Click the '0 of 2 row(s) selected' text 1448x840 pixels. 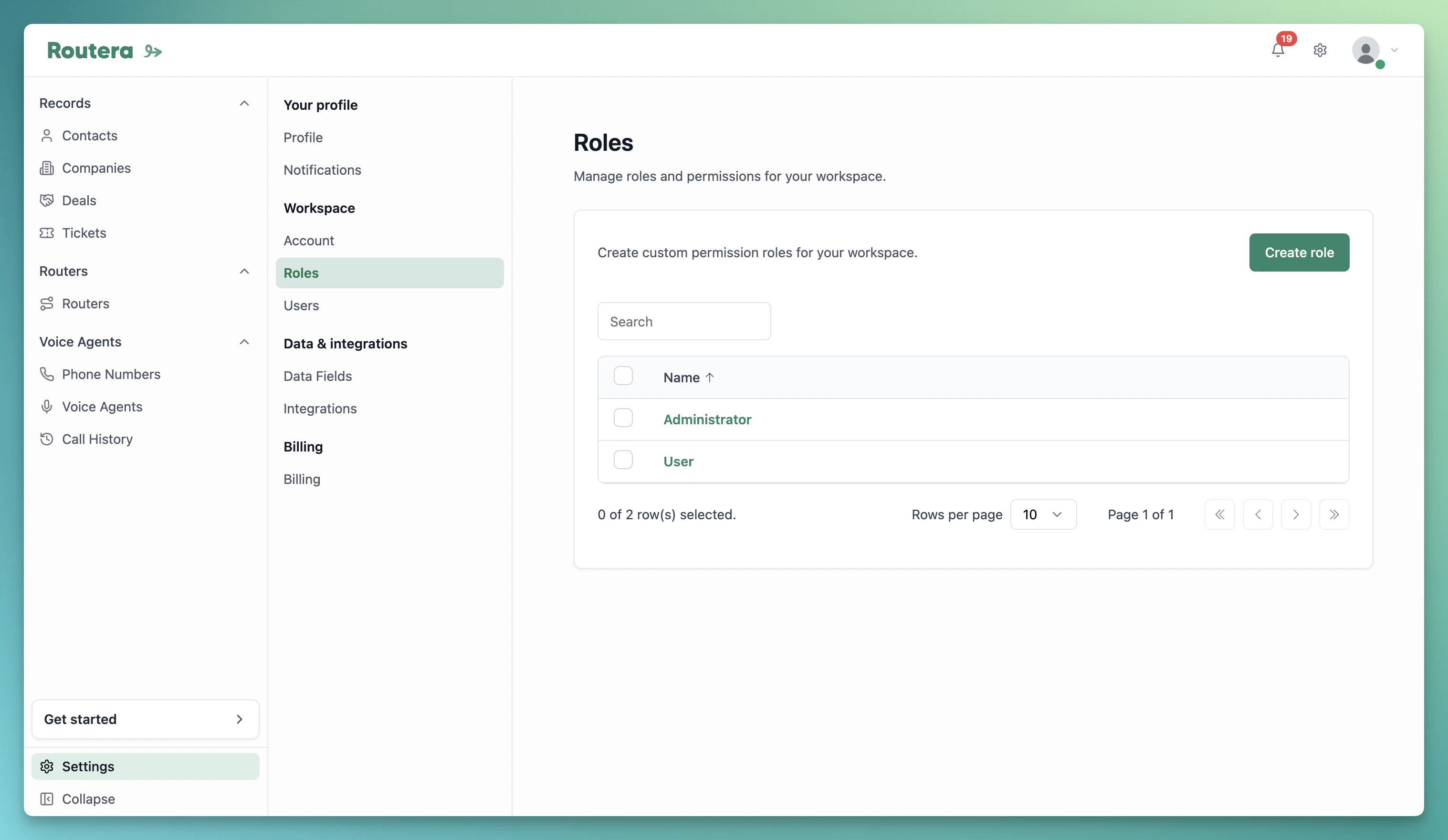(x=667, y=514)
